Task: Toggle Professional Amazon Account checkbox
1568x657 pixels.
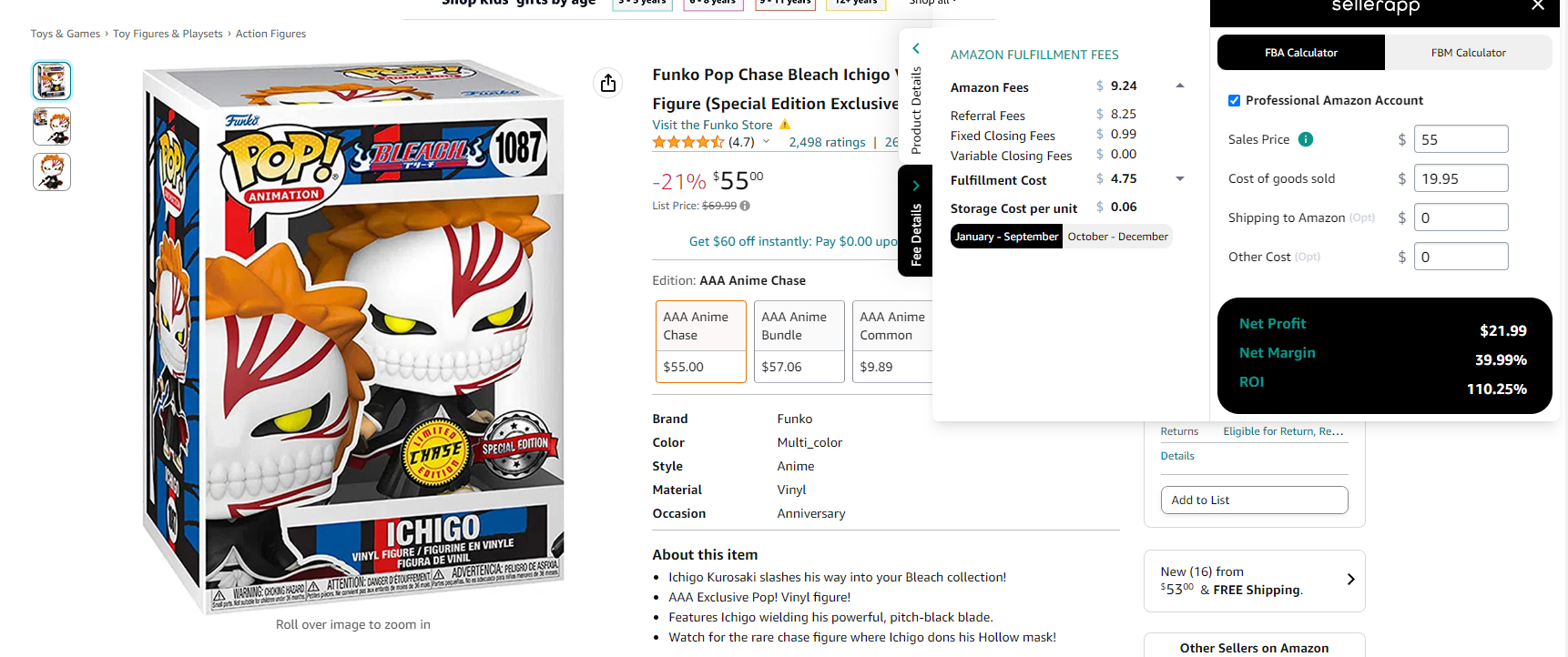Action: (x=1234, y=100)
